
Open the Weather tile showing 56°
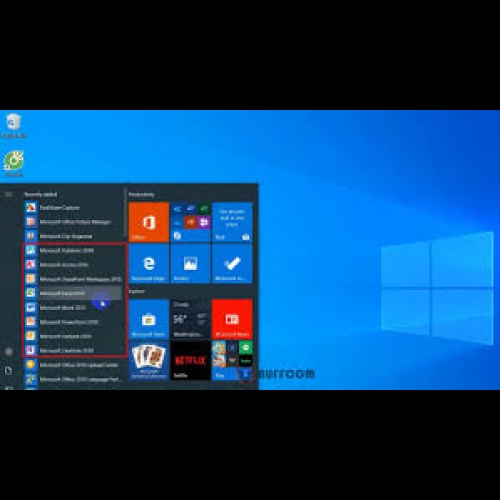190,319
